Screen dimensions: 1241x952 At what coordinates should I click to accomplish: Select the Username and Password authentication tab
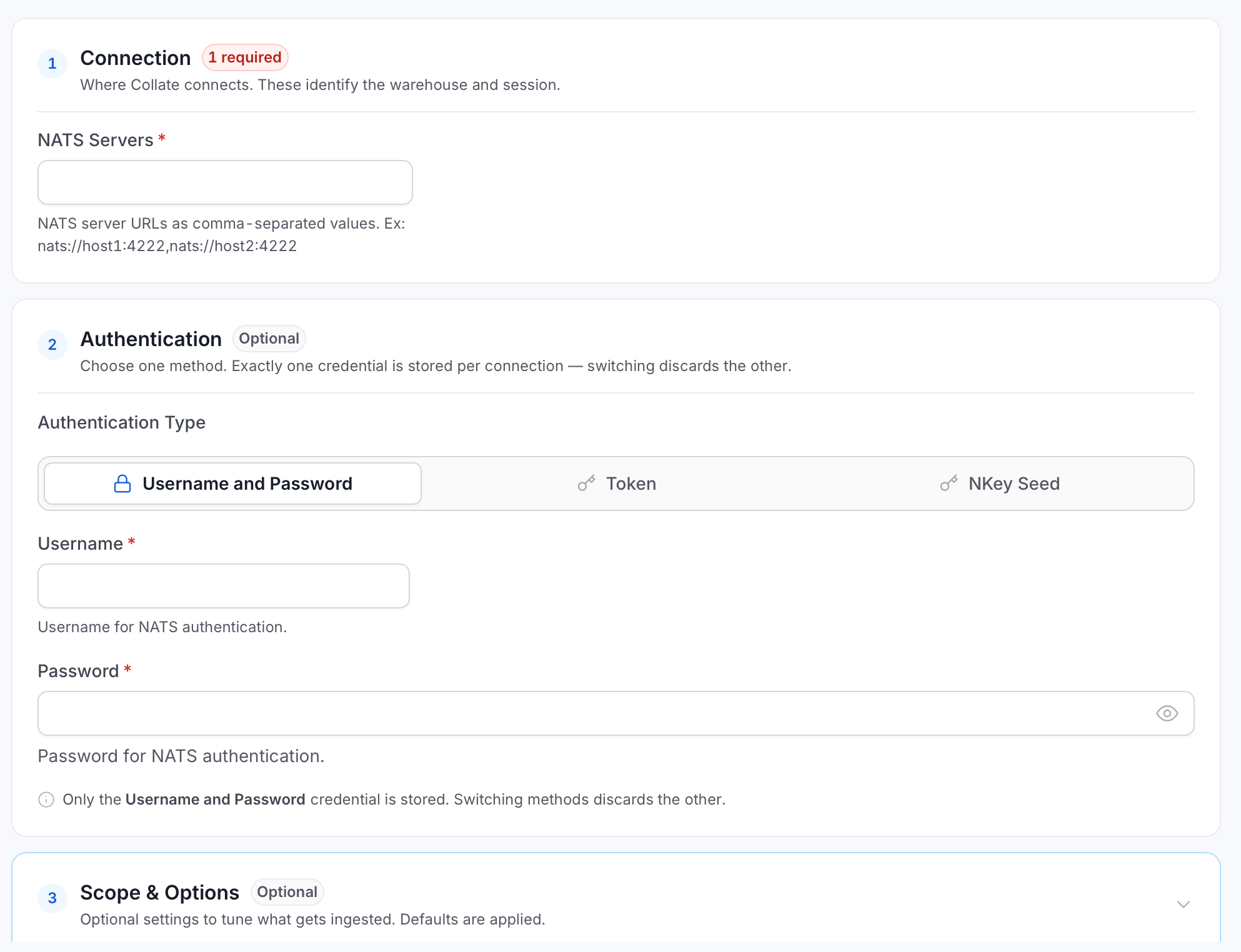click(232, 483)
